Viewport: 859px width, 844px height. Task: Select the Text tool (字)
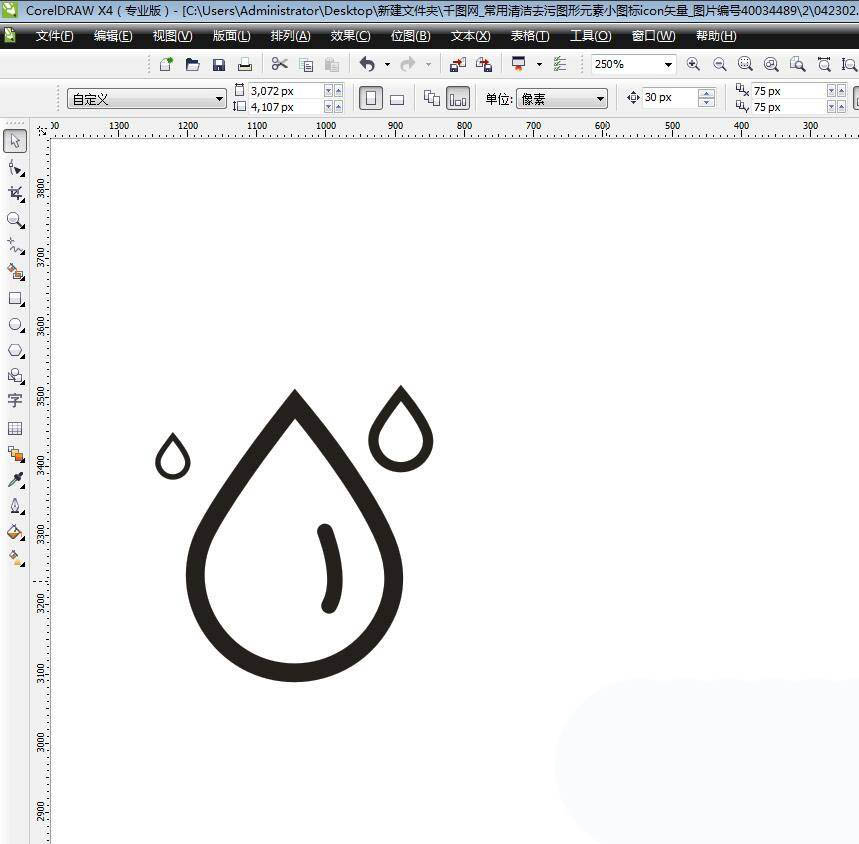15,400
